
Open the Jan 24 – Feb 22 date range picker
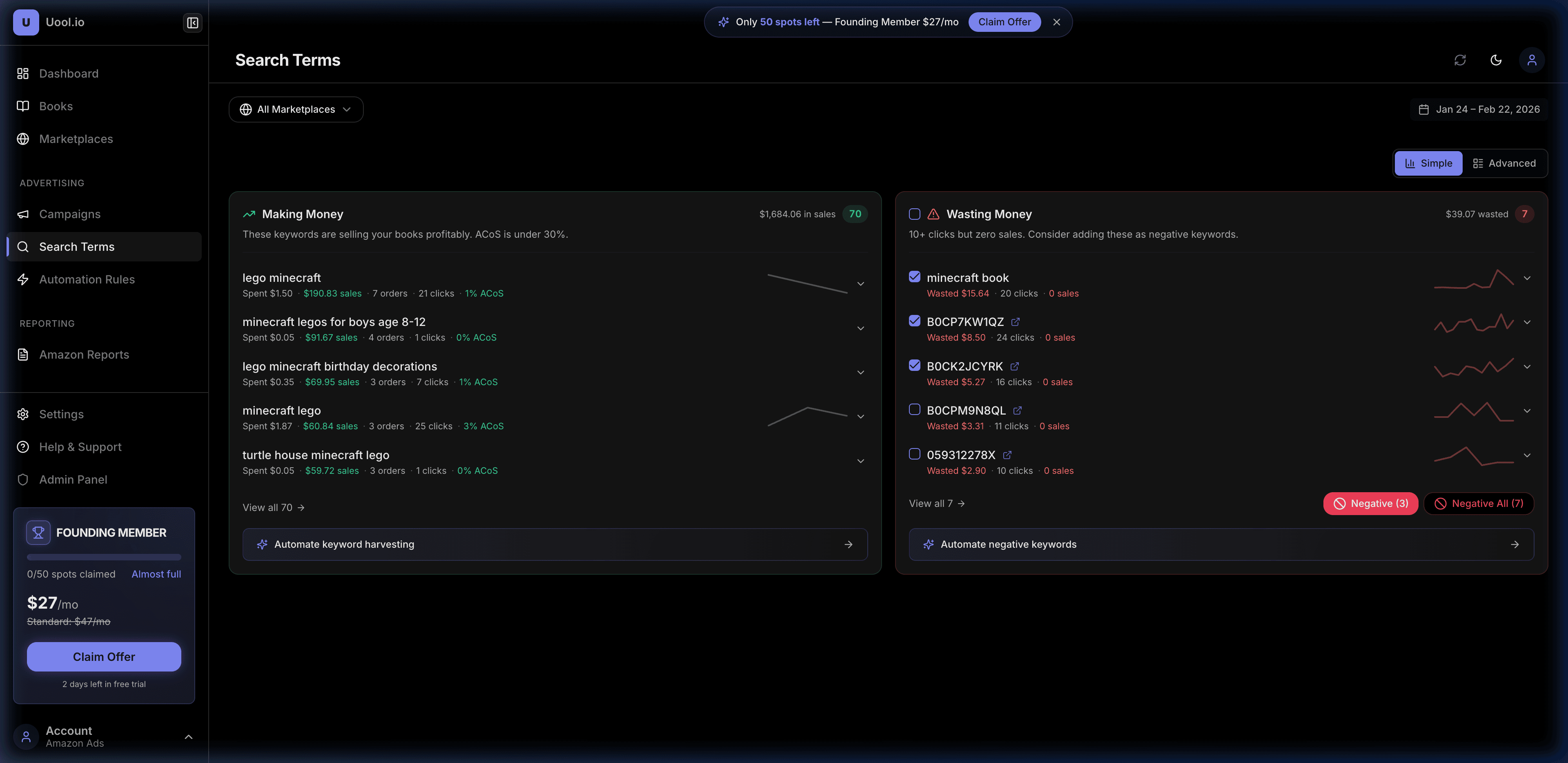click(1479, 109)
